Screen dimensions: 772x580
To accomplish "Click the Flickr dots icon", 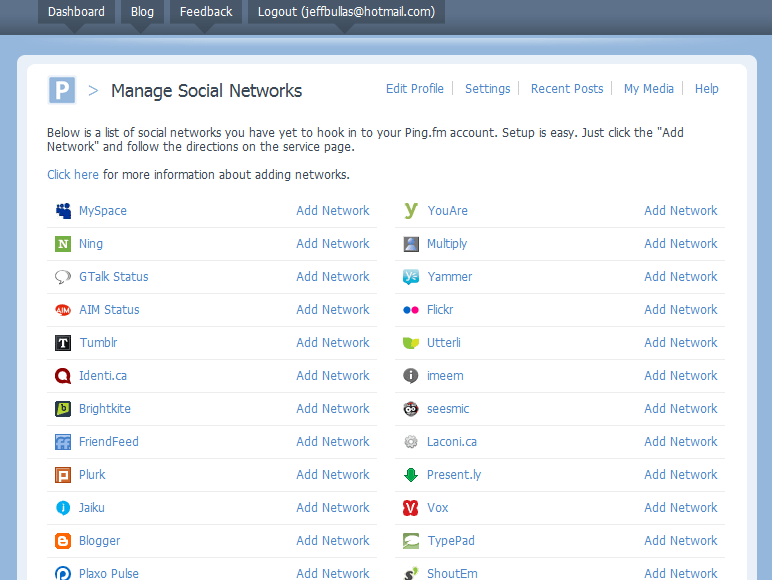I will pos(411,310).
